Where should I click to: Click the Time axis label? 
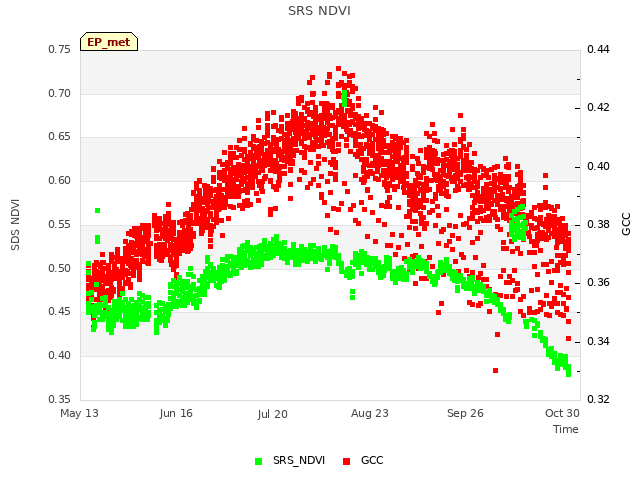(566, 429)
